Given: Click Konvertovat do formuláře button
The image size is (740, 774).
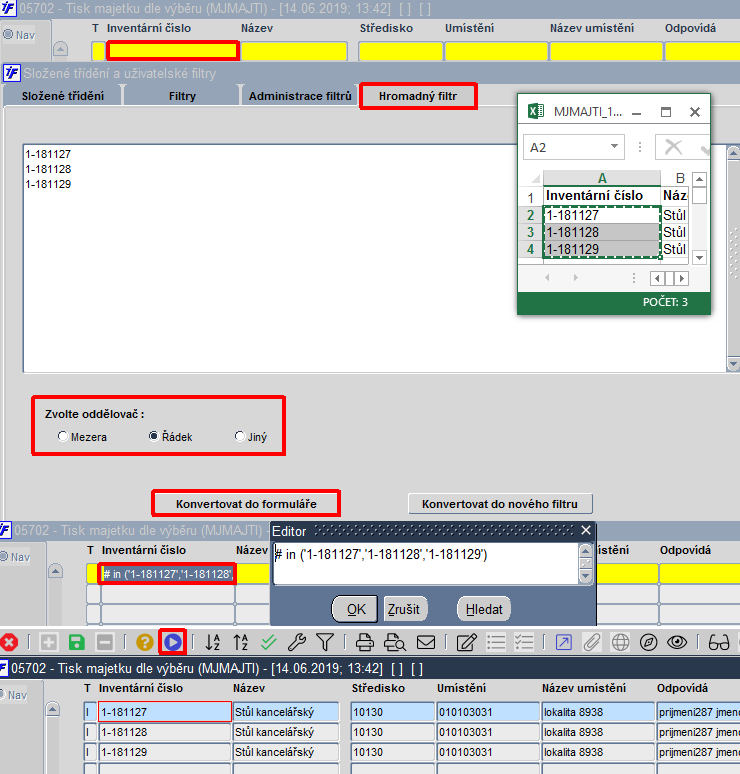Looking at the screenshot, I should coord(246,504).
